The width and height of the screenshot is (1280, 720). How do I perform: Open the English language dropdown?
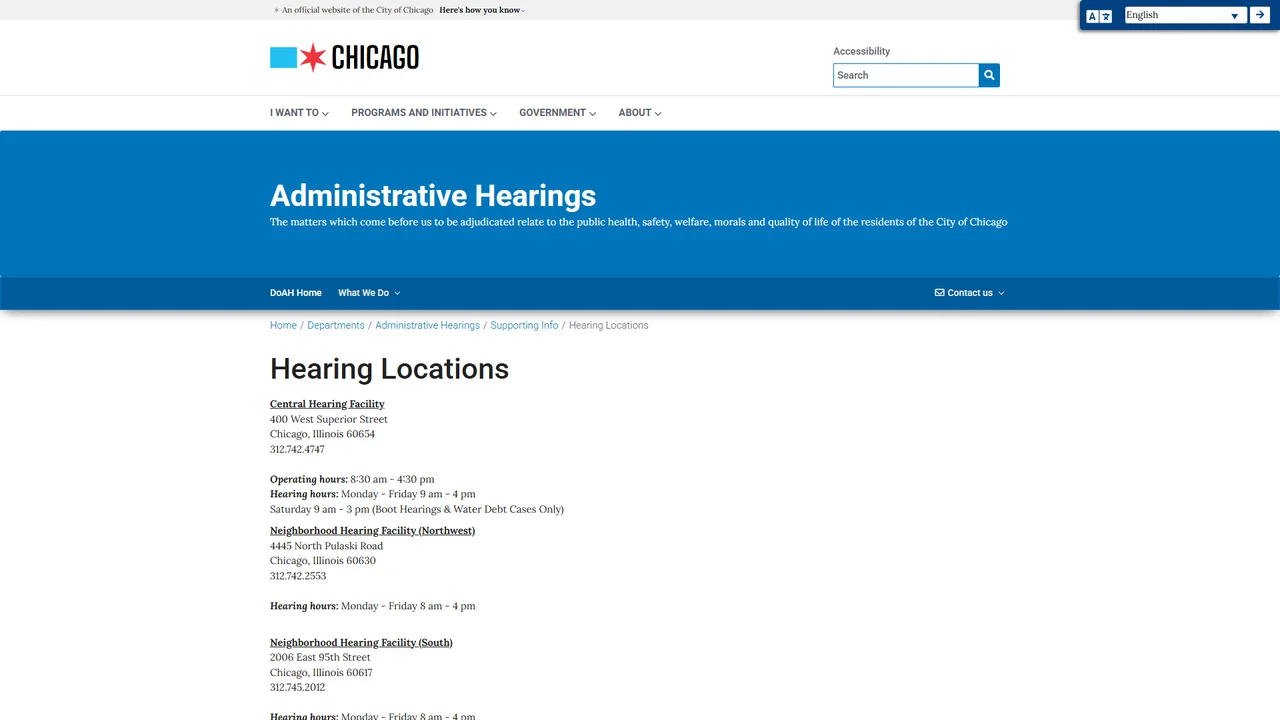1185,15
